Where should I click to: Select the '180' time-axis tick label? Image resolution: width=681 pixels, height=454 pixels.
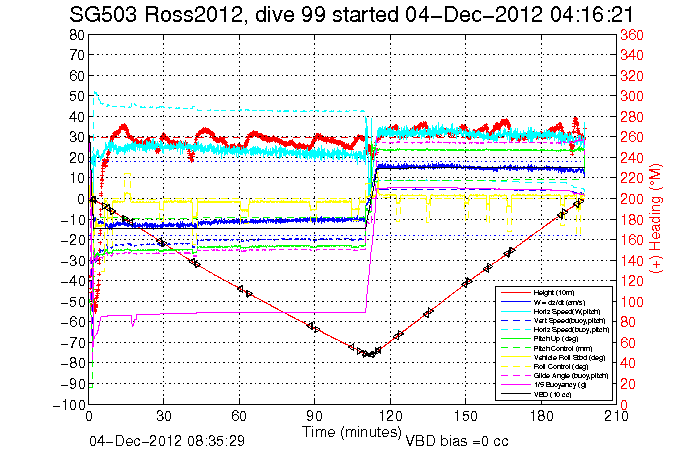click(x=541, y=416)
